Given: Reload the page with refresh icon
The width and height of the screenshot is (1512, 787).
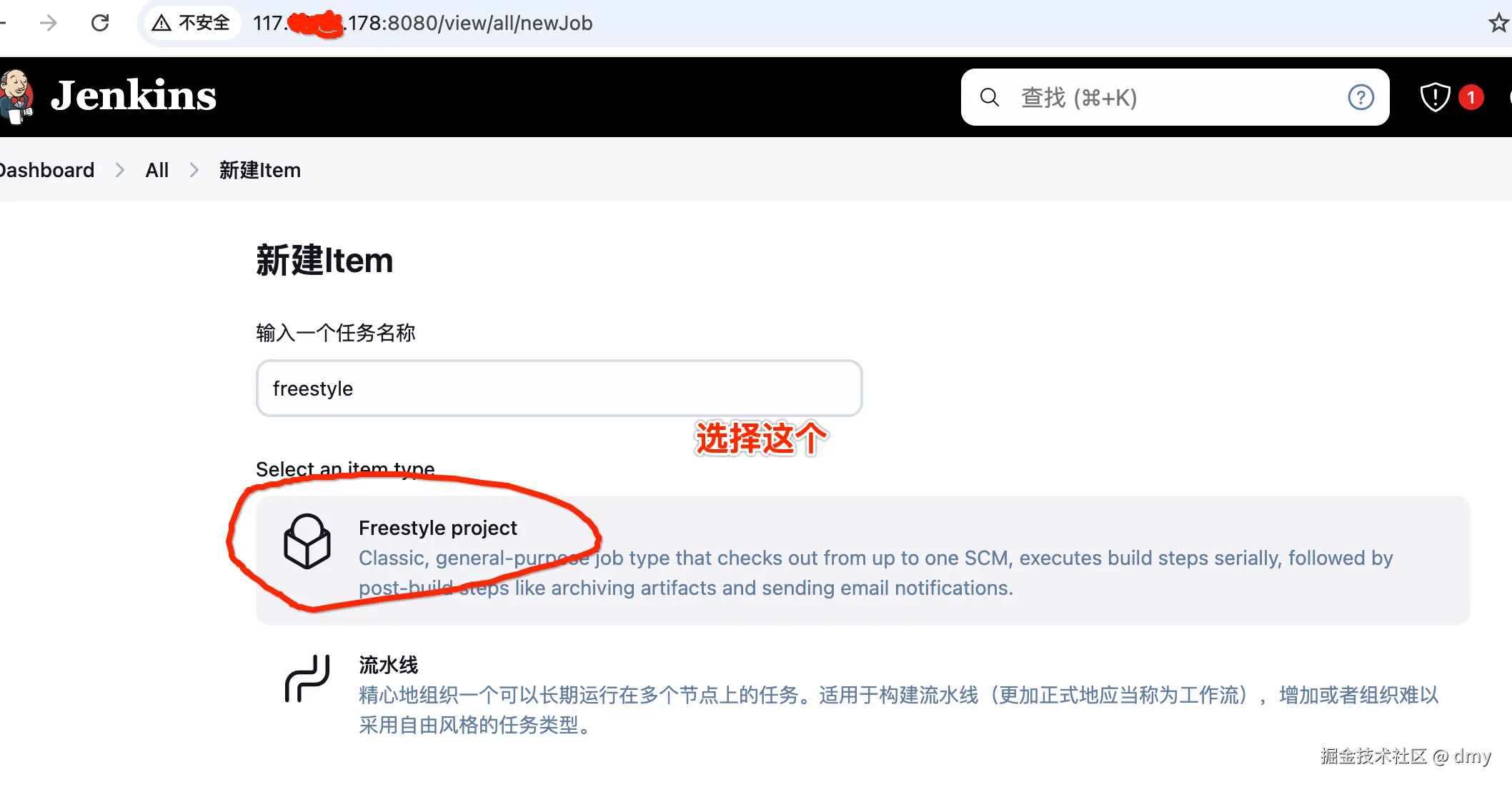Looking at the screenshot, I should pyautogui.click(x=100, y=23).
